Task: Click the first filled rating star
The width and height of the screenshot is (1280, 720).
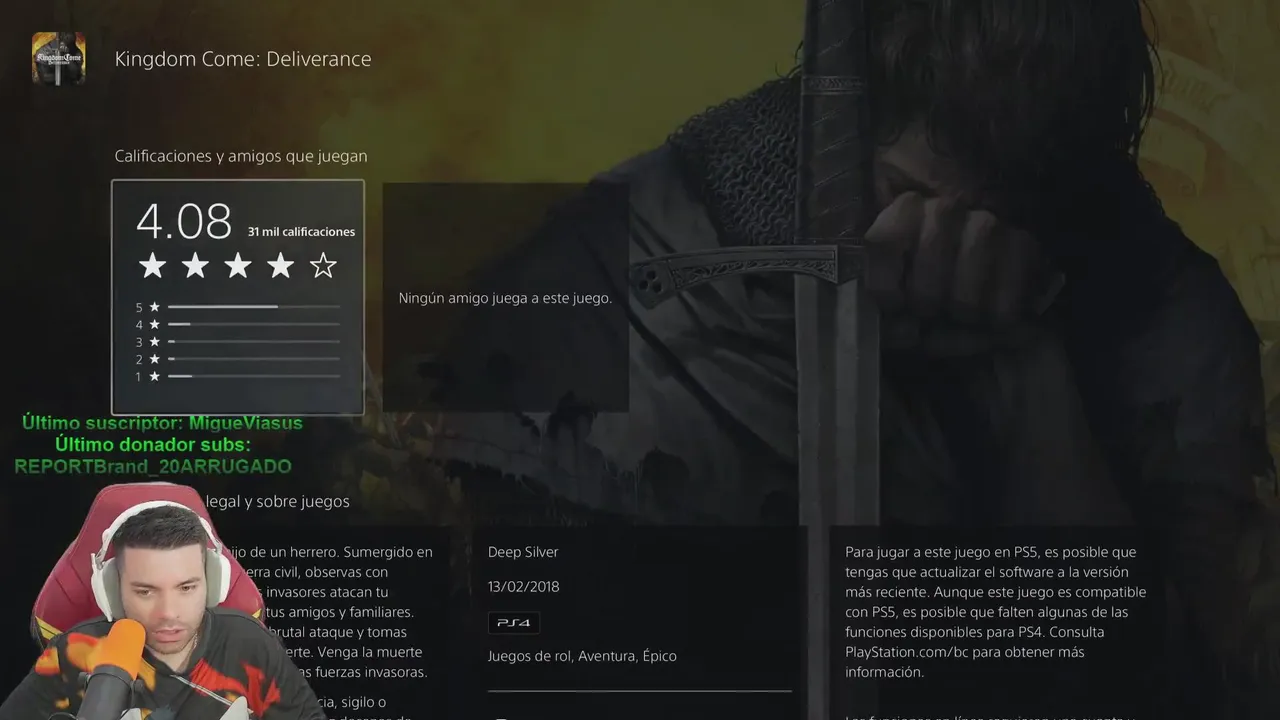Action: [x=152, y=266]
